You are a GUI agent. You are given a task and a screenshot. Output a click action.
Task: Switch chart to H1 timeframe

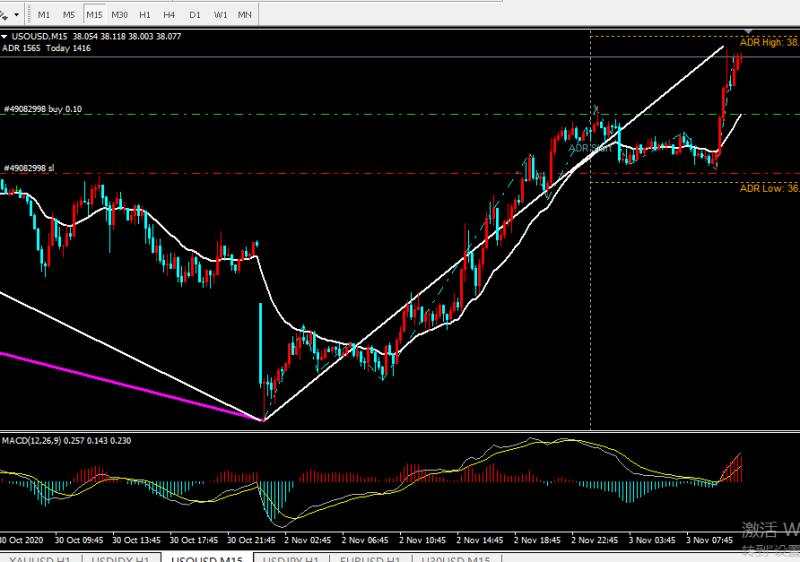(145, 15)
